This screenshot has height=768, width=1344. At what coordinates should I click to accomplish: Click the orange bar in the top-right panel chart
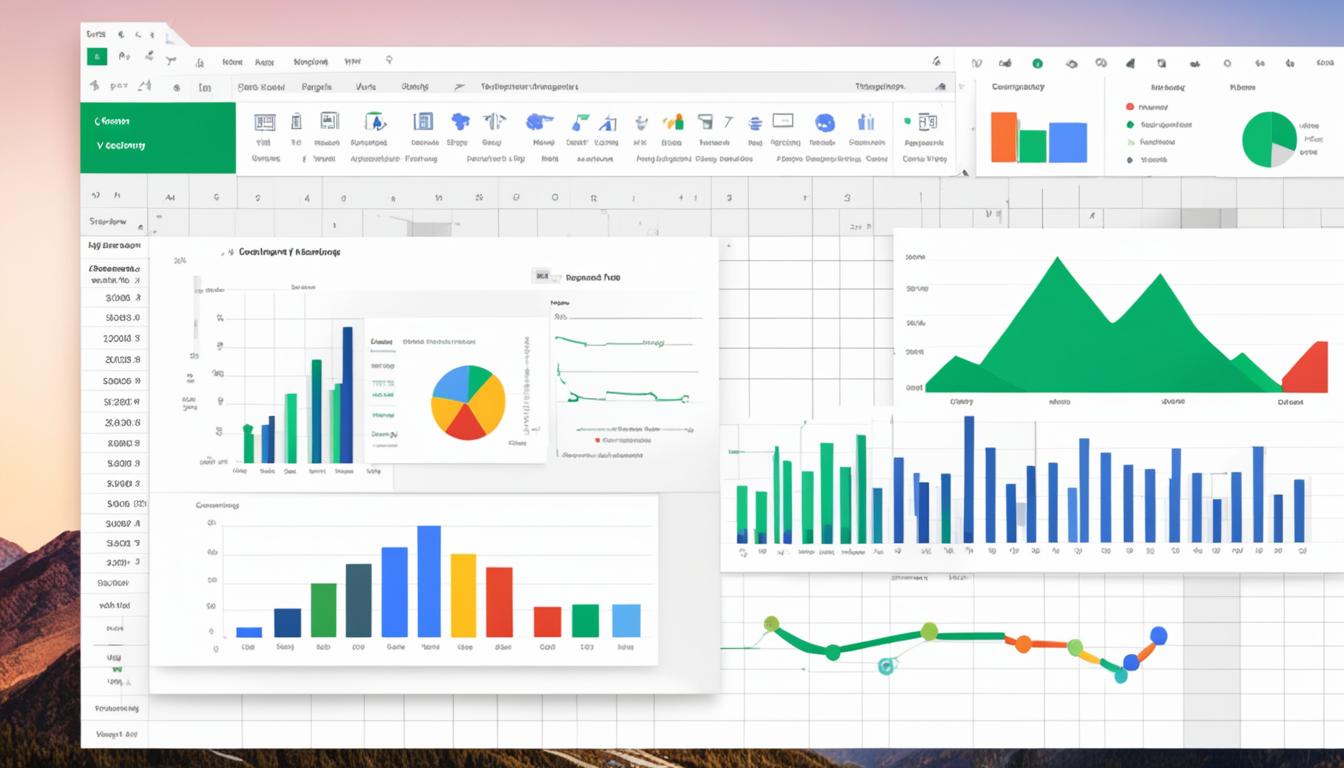(x=1004, y=137)
